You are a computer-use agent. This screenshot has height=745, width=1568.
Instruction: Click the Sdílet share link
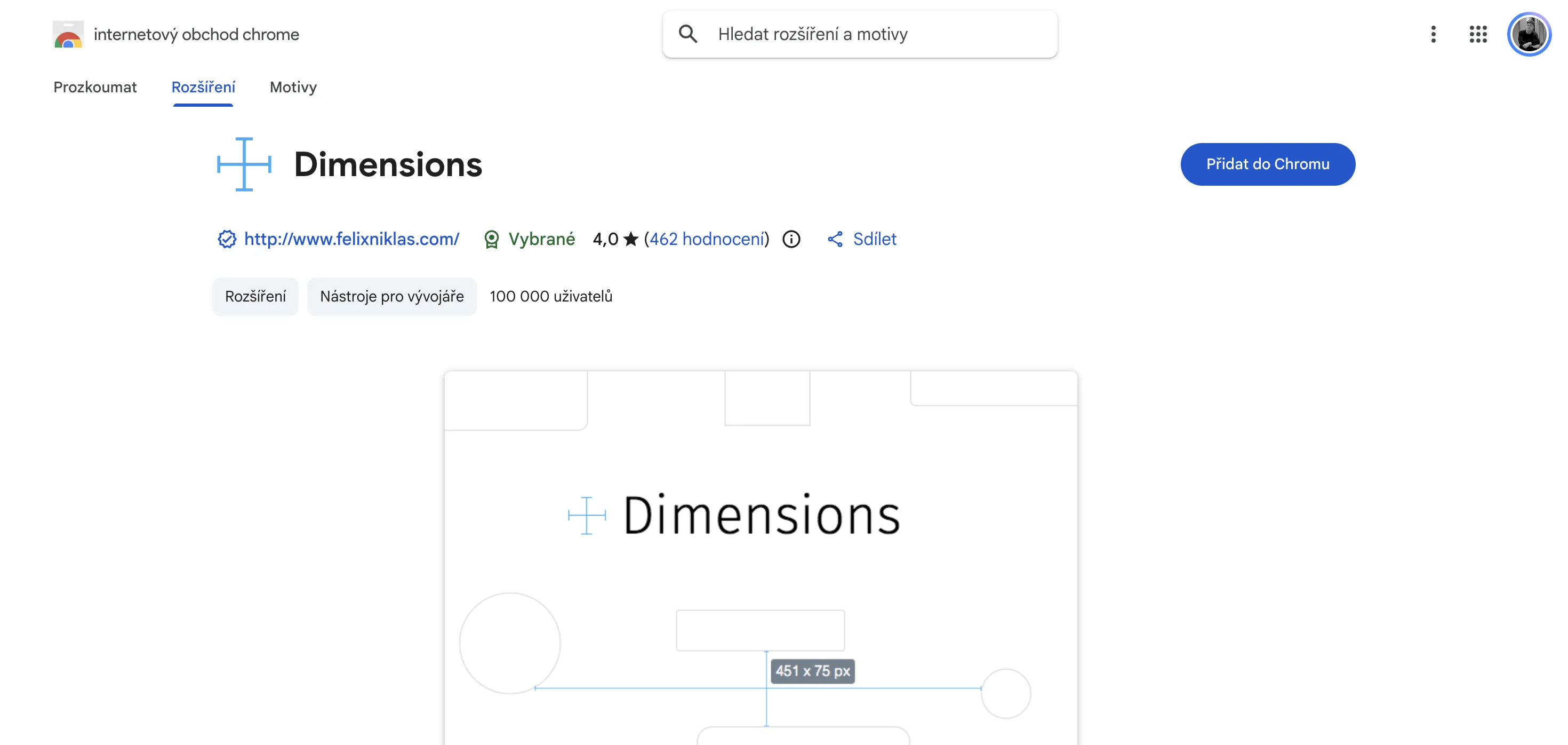pyautogui.click(x=874, y=240)
